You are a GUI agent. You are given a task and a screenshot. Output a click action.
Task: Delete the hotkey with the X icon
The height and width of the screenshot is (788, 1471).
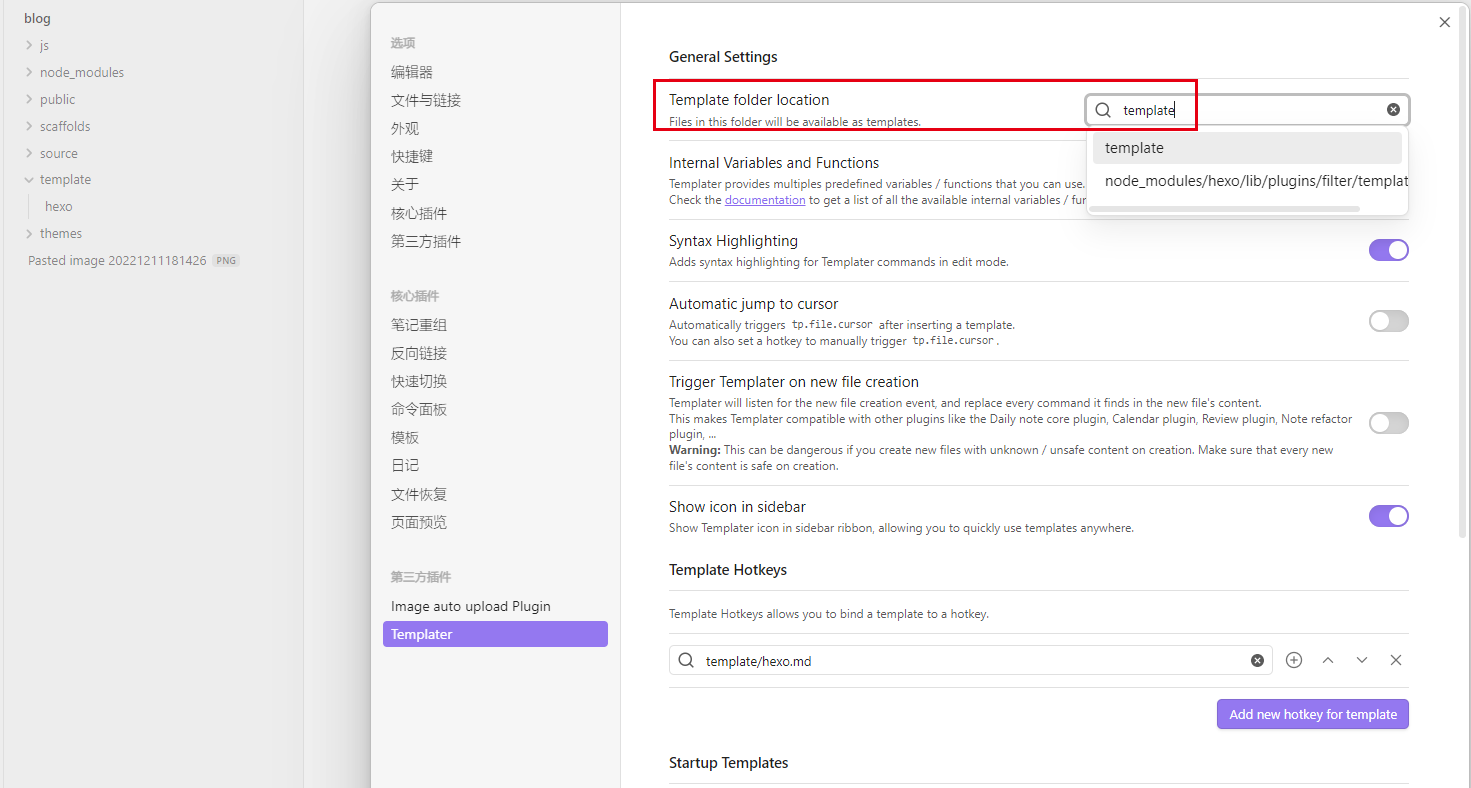point(1395,660)
